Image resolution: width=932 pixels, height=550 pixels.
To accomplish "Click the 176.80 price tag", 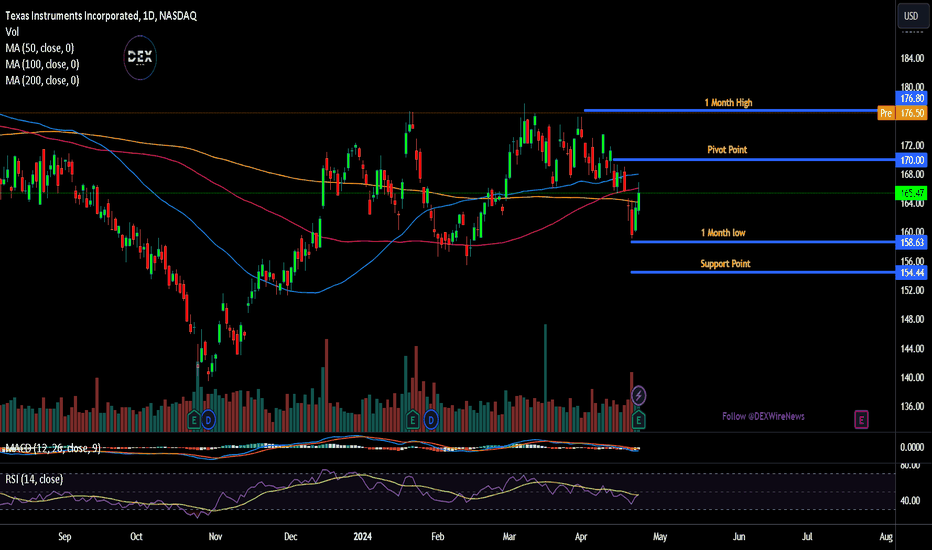I will [912, 99].
